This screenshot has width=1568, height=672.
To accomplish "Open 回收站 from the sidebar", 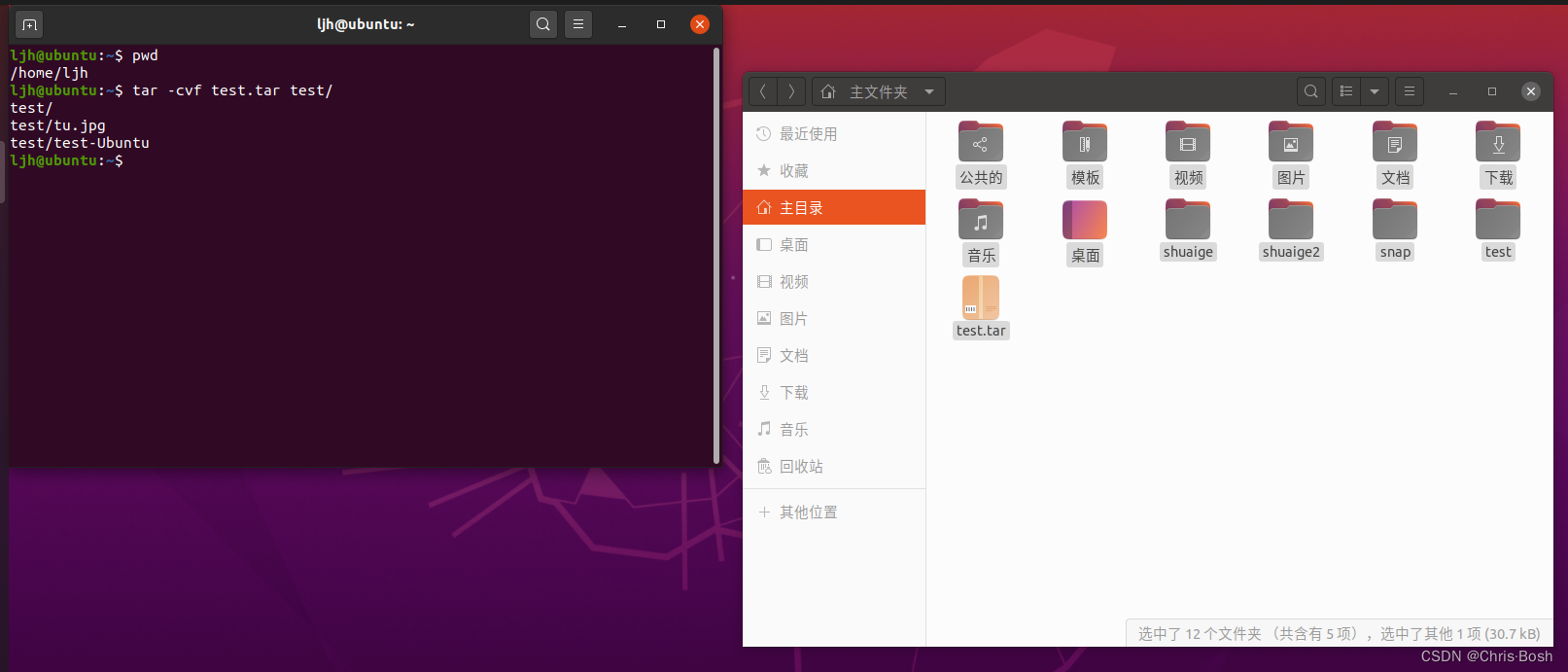I will (x=834, y=467).
